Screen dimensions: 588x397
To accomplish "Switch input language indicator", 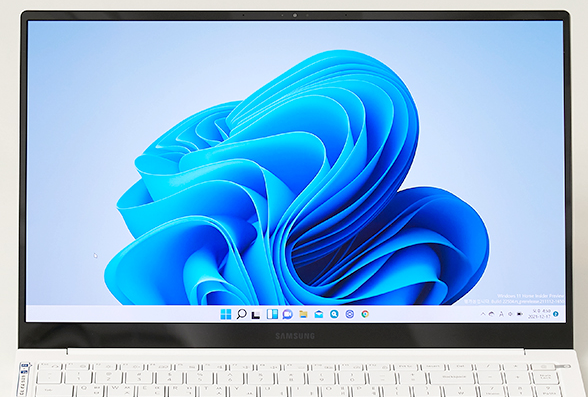I will [501, 314].
